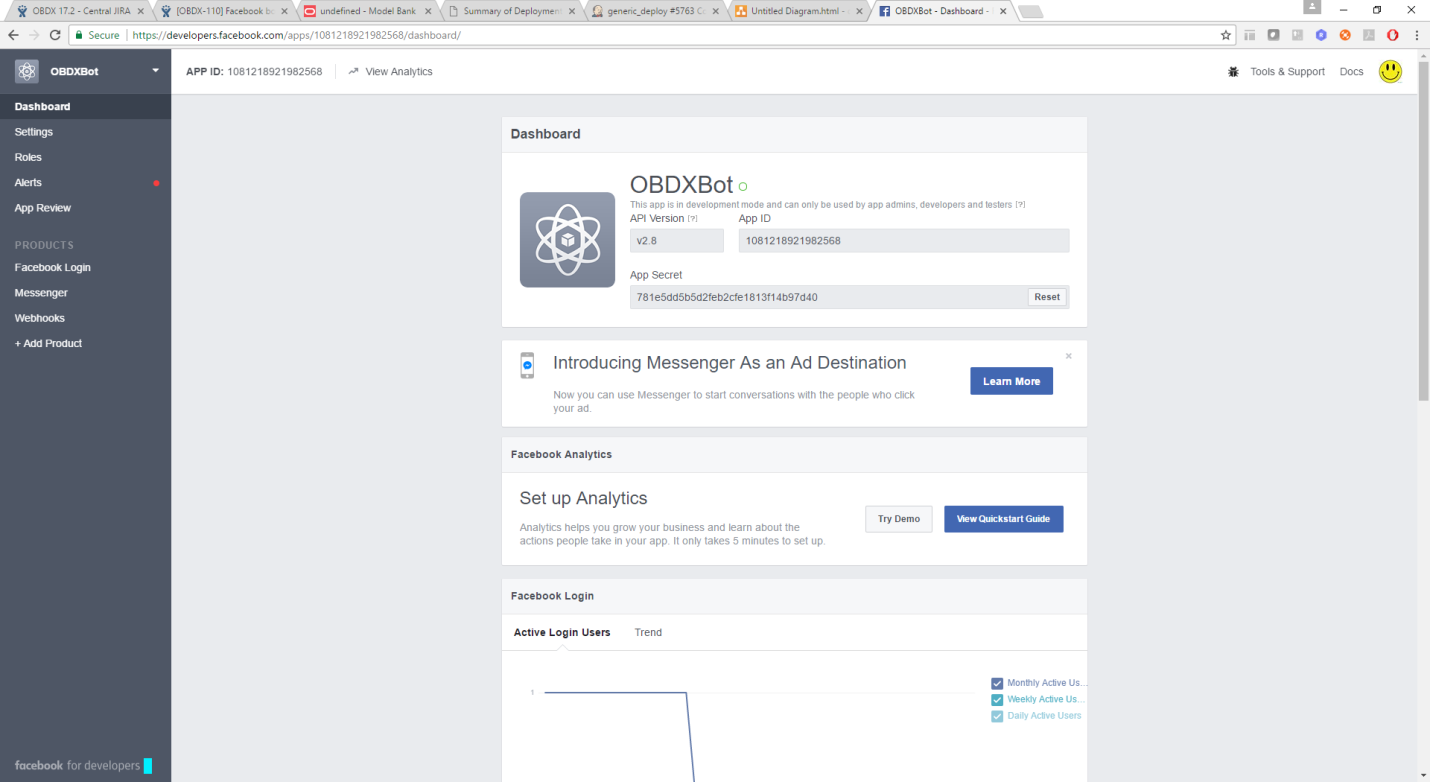Click the Learn More button
Image resolution: width=1430 pixels, height=782 pixels.
click(1011, 381)
